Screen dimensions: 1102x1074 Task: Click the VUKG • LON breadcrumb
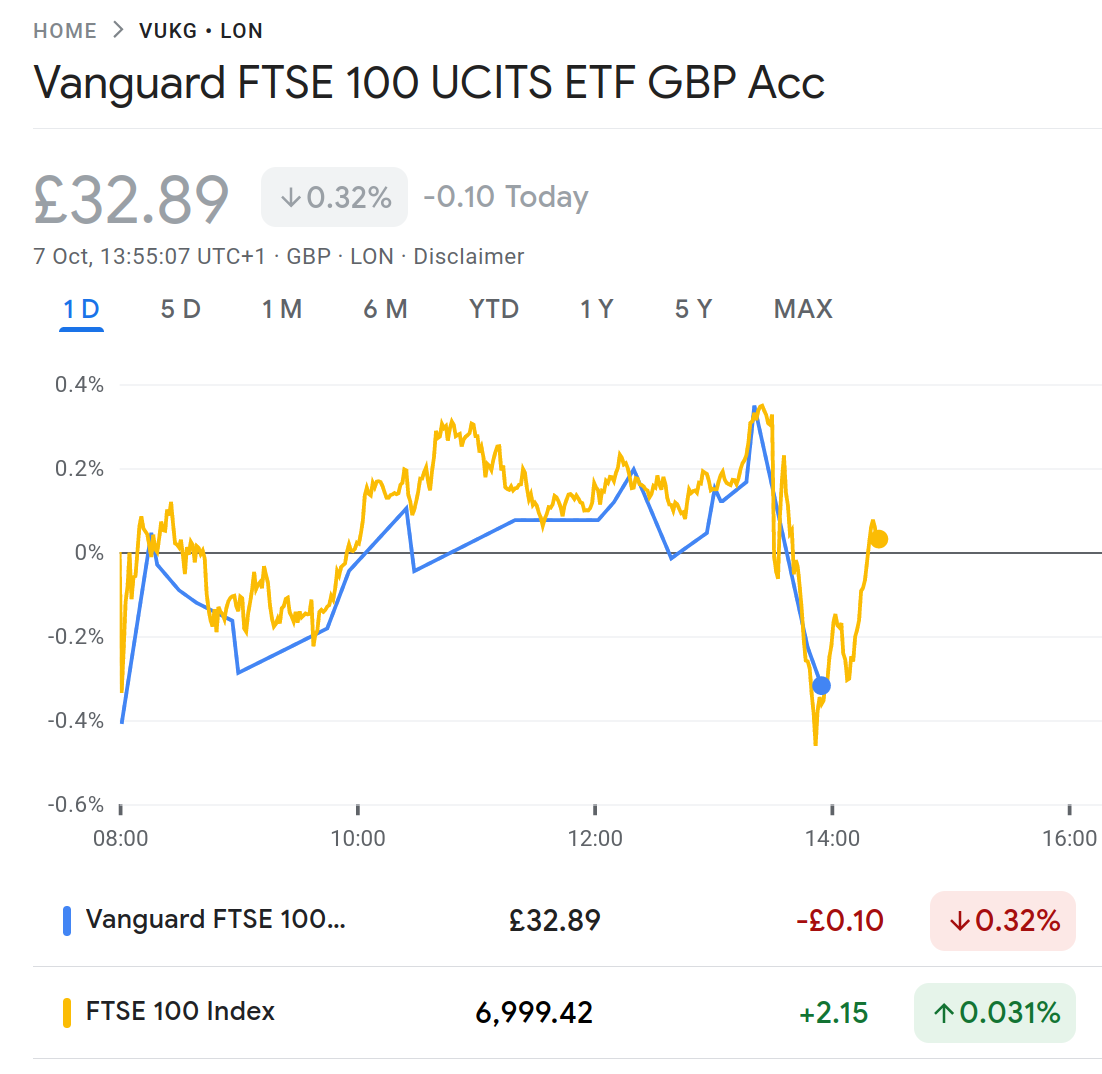pos(202,31)
